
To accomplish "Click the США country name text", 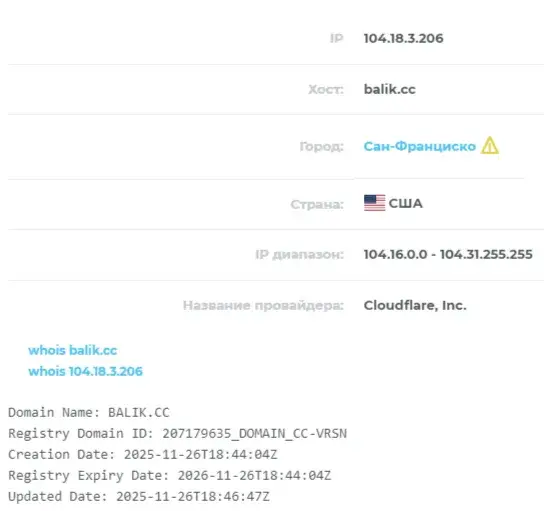I will pos(406,203).
